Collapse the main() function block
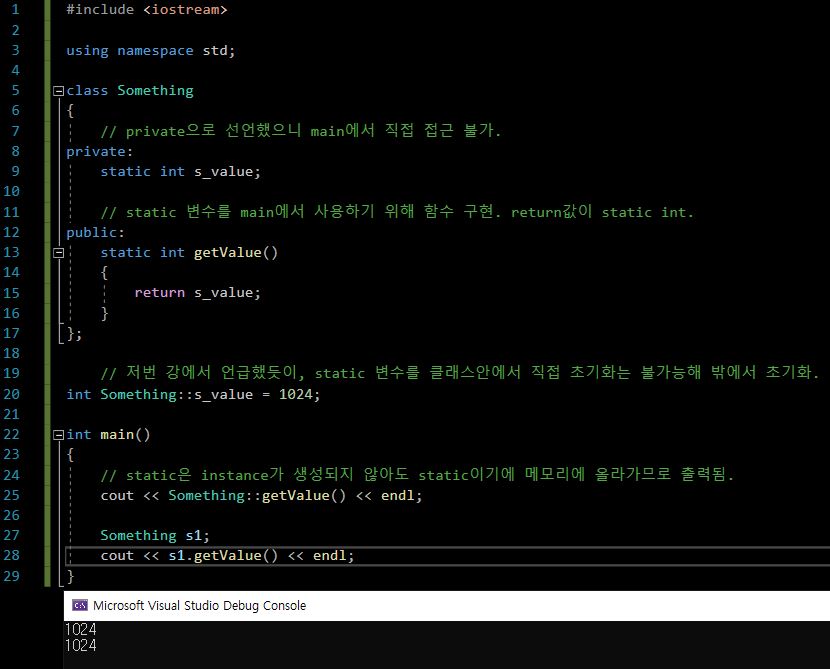Viewport: 830px width, 669px height. tap(59, 435)
